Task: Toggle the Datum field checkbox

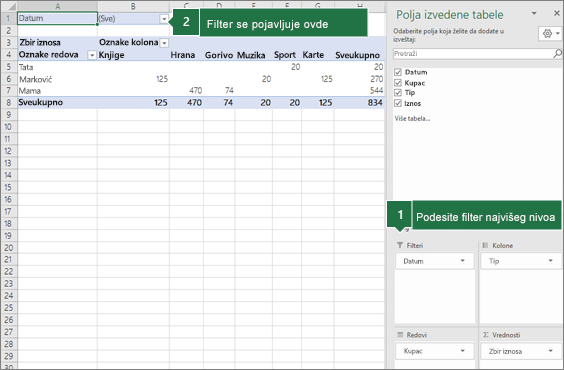Action: [397, 72]
